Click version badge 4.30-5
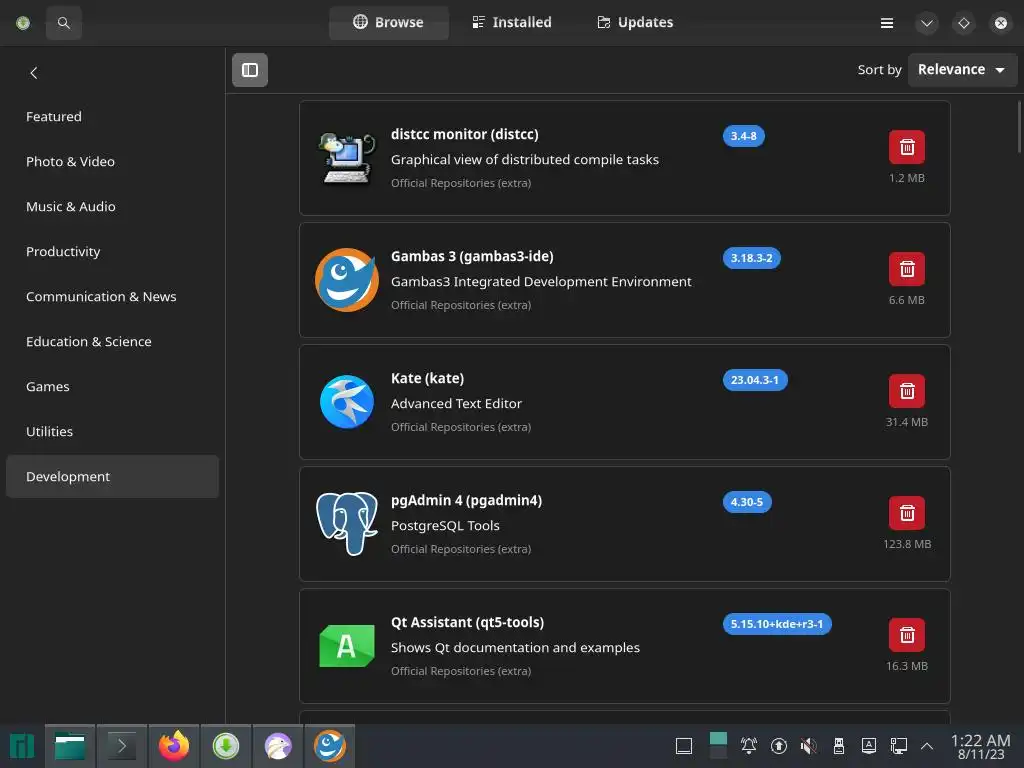The image size is (1024, 768). pyautogui.click(x=746, y=502)
